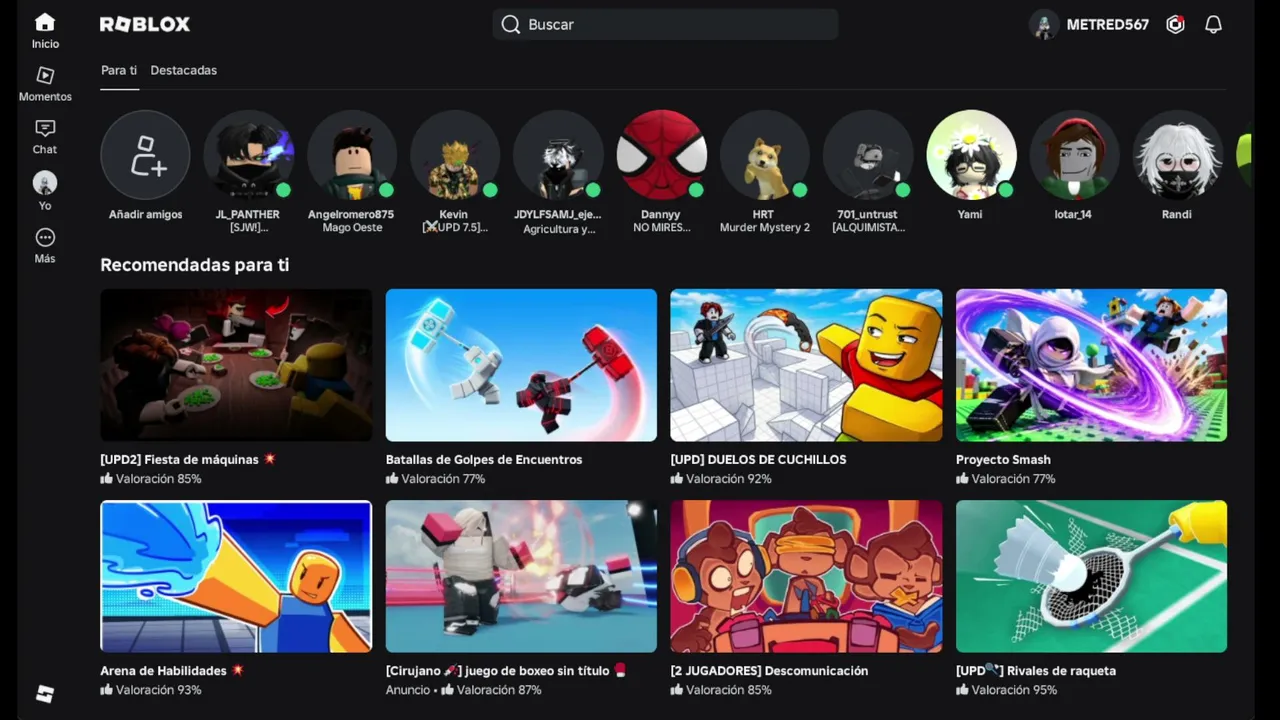
Task: Open Arena de Habilidades thumbnail
Action: [236, 577]
